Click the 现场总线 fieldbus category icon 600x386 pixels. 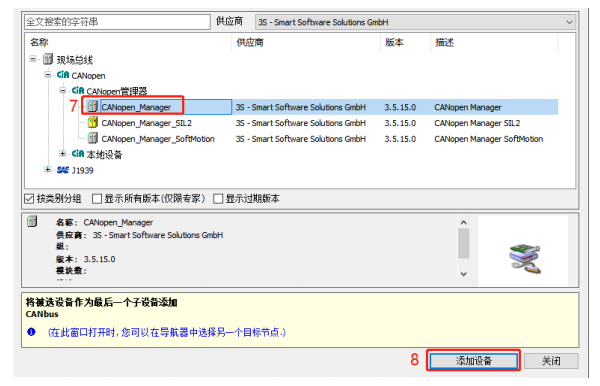[x=48, y=59]
